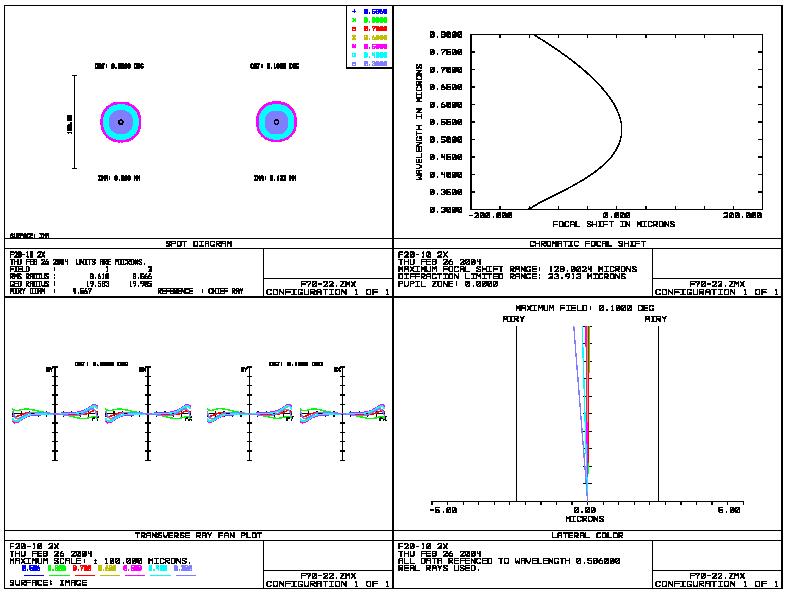Click the cyan marker in wavelength legend
This screenshot has width=788, height=596.
point(353,55)
